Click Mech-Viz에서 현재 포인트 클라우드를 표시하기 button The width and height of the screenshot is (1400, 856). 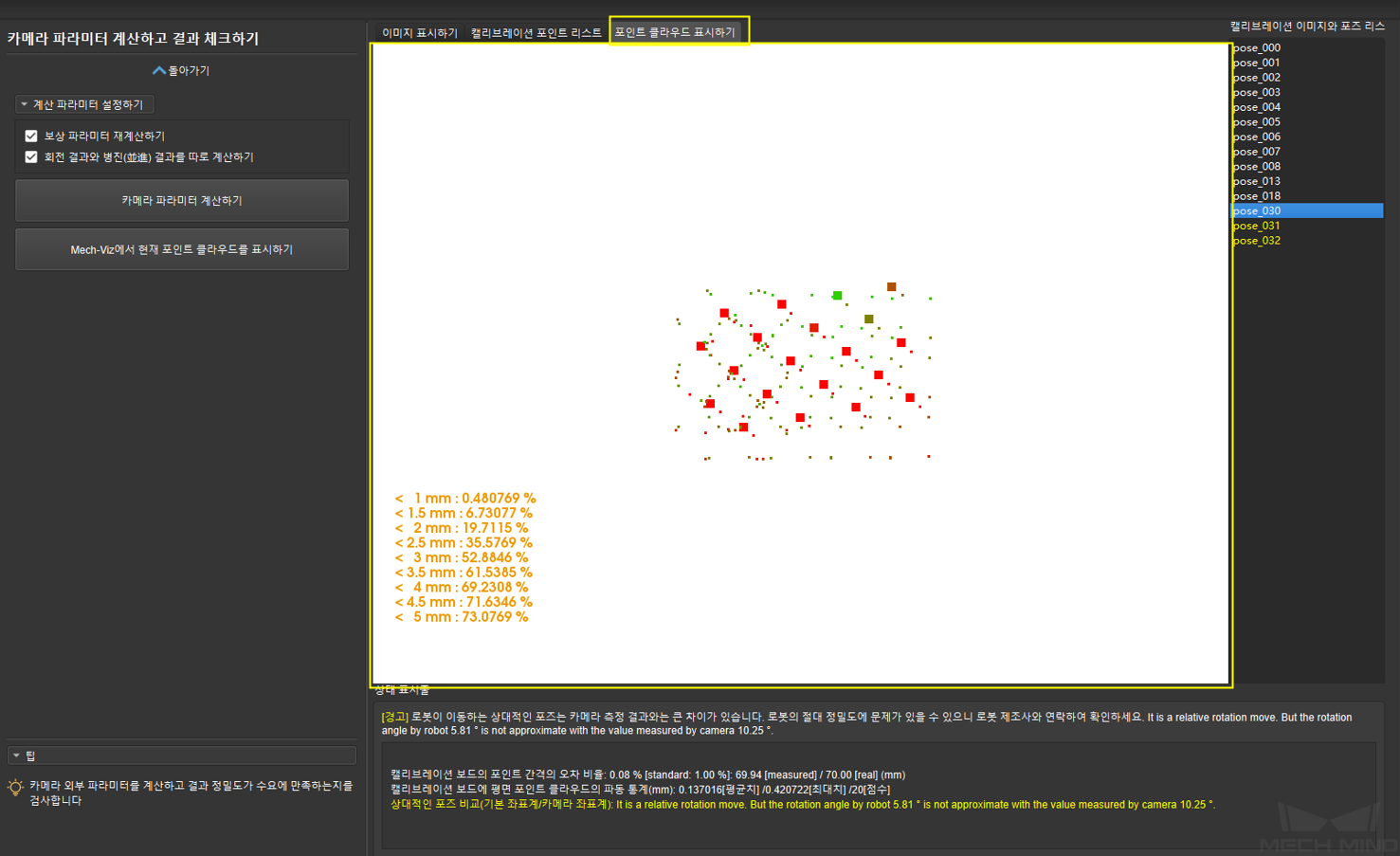point(182,249)
